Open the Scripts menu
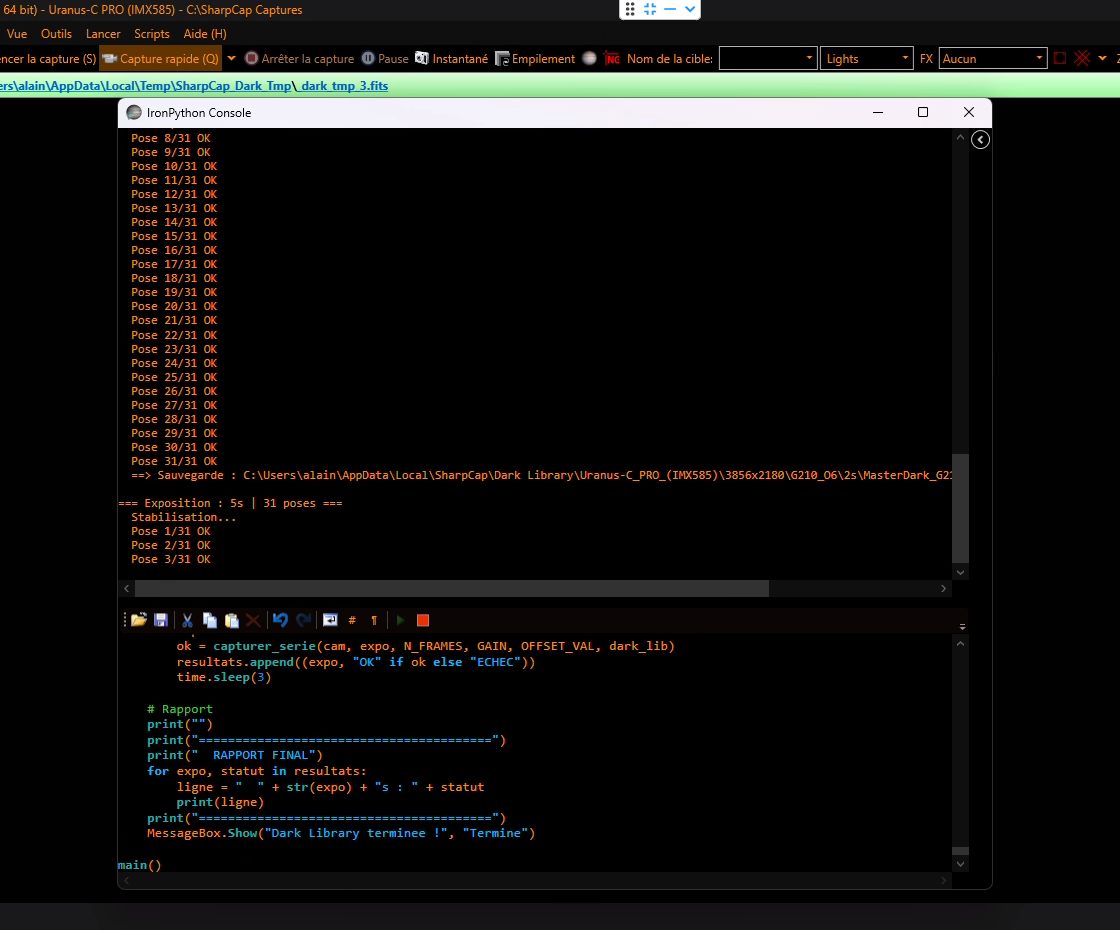 pos(151,34)
